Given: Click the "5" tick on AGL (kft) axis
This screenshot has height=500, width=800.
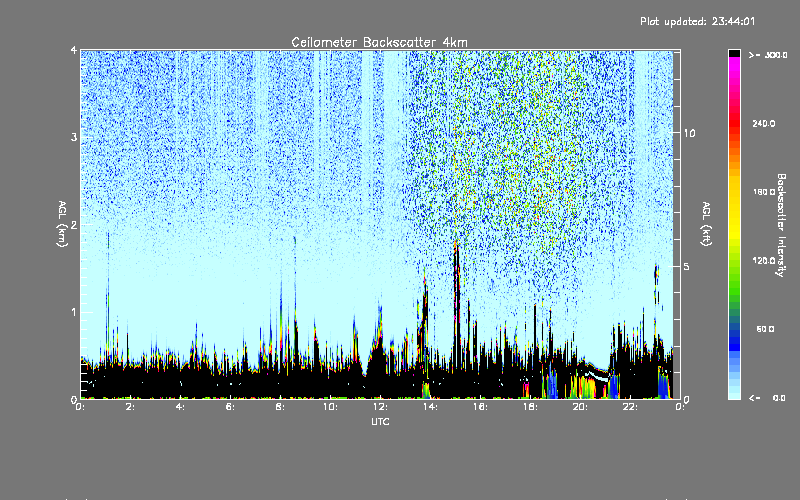Looking at the screenshot, I should point(687,267).
